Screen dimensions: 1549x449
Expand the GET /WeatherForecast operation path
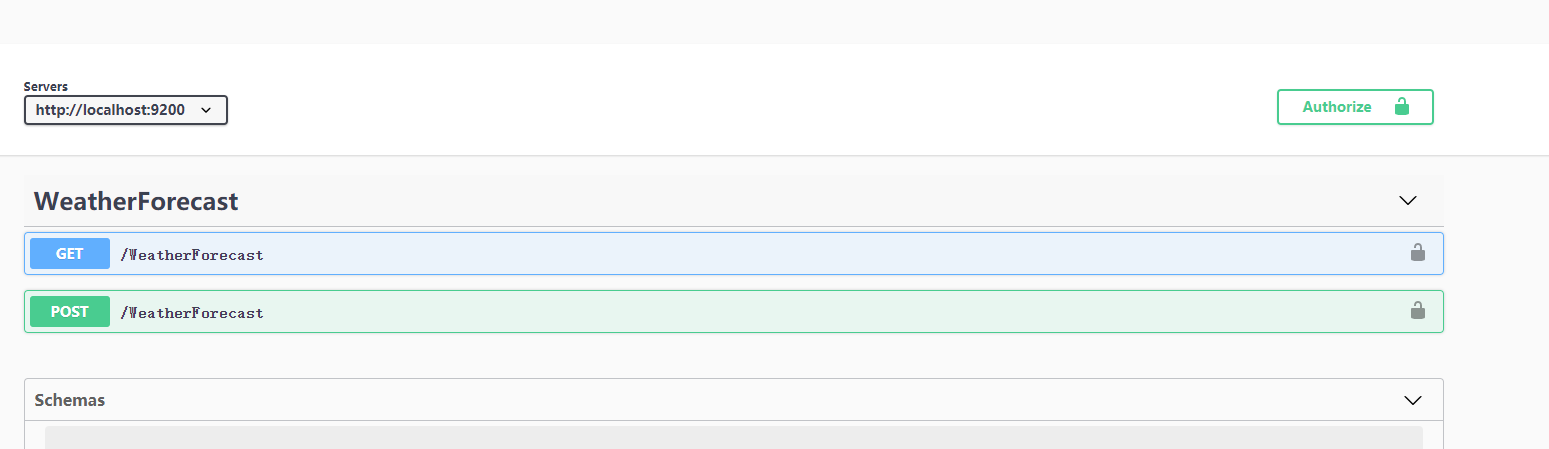coord(192,255)
